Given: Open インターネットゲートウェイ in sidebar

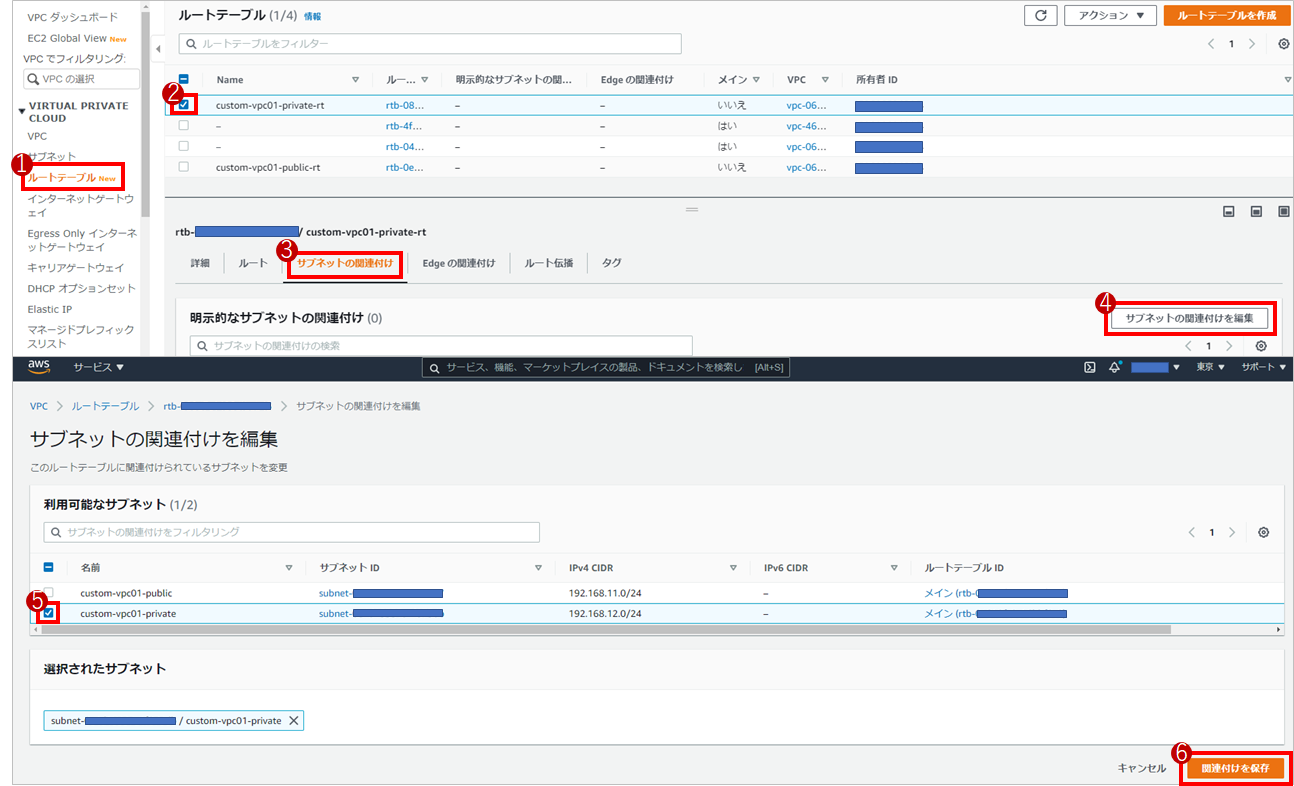Looking at the screenshot, I should 79,205.
